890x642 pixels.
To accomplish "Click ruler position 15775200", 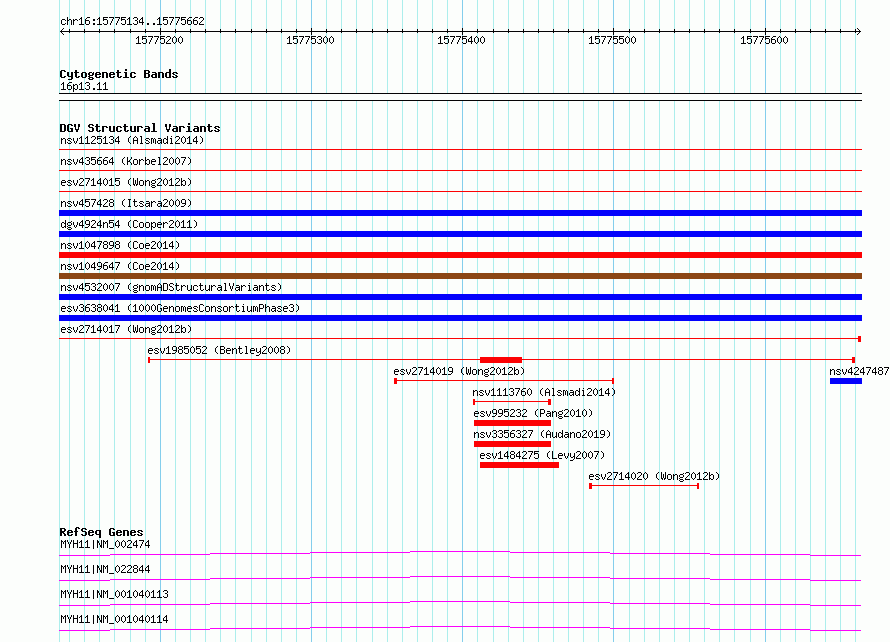I will coord(159,40).
